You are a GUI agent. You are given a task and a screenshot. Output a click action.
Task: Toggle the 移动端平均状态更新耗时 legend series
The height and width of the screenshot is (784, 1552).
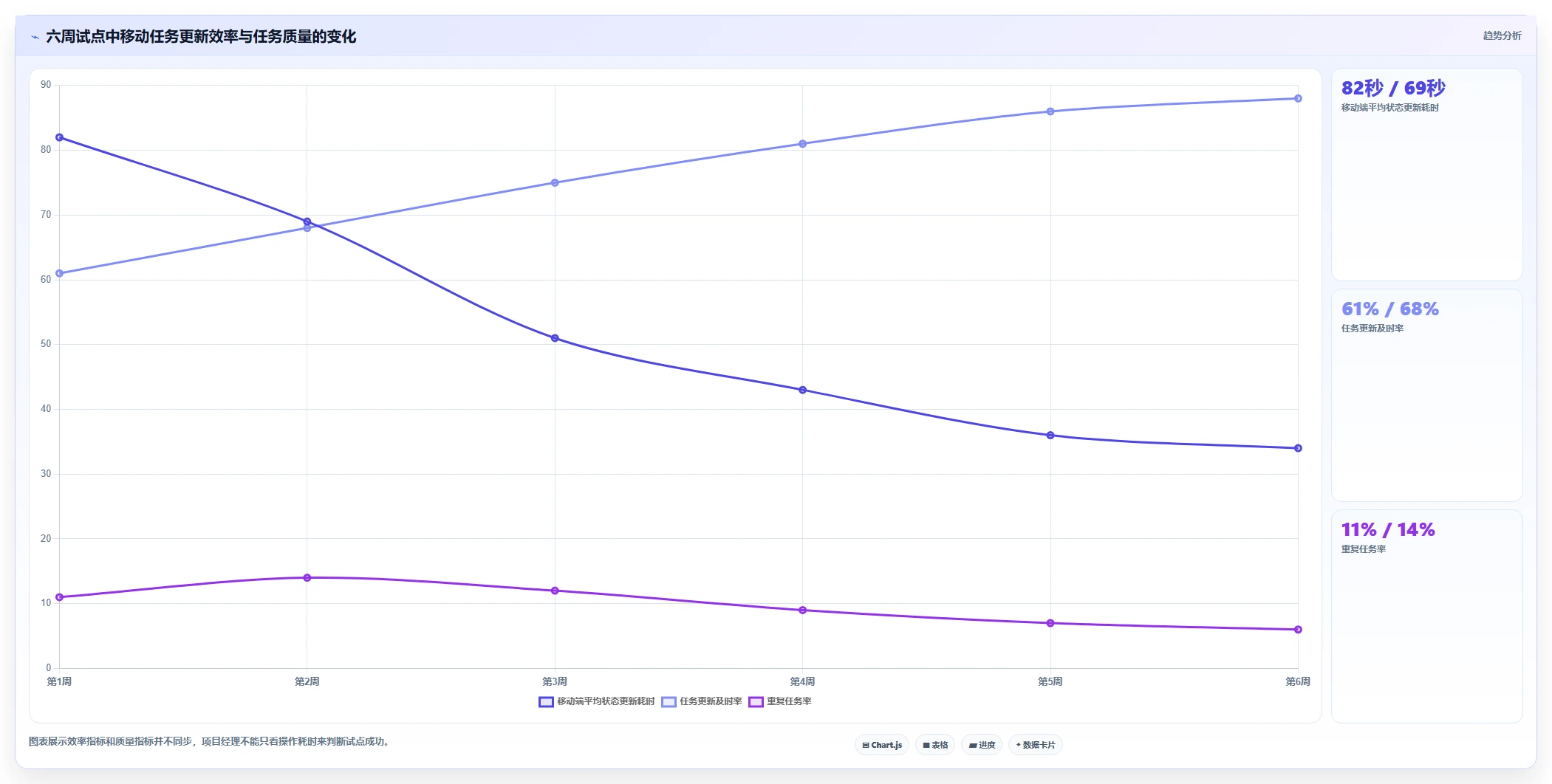pos(597,701)
